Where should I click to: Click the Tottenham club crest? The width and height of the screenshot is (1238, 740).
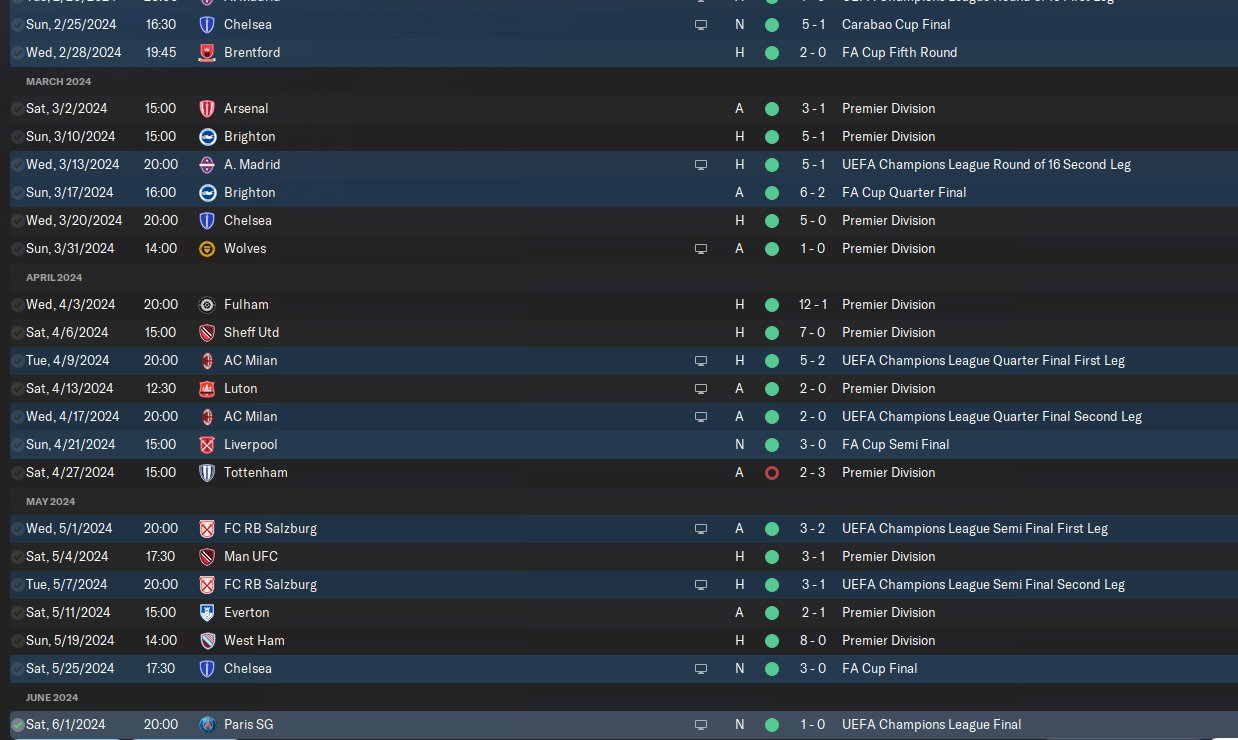click(207, 472)
